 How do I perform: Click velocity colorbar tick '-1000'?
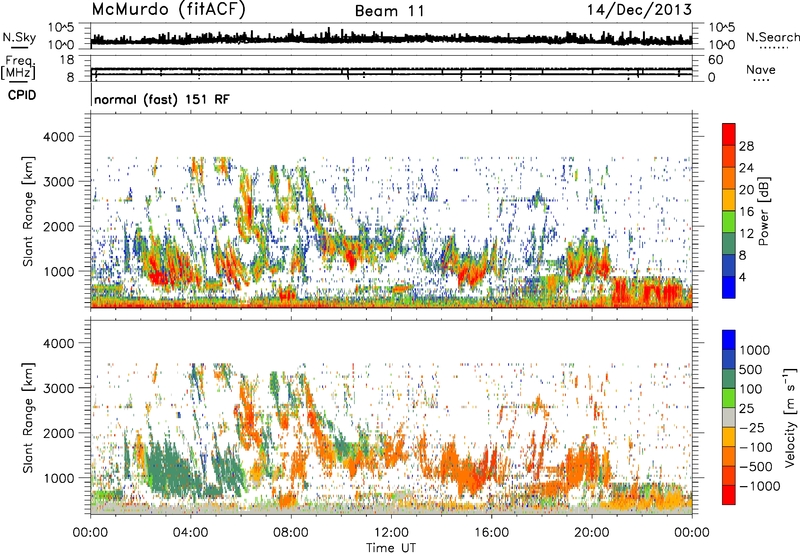pyautogui.click(x=759, y=486)
